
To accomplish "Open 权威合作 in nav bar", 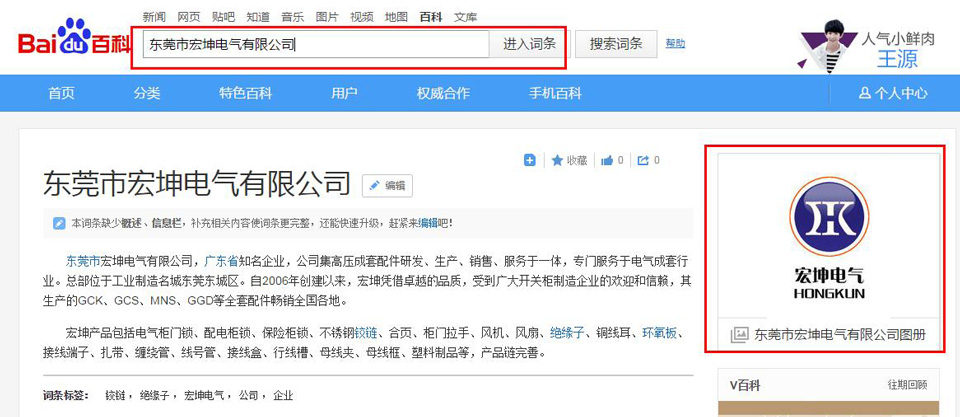I will [443, 93].
